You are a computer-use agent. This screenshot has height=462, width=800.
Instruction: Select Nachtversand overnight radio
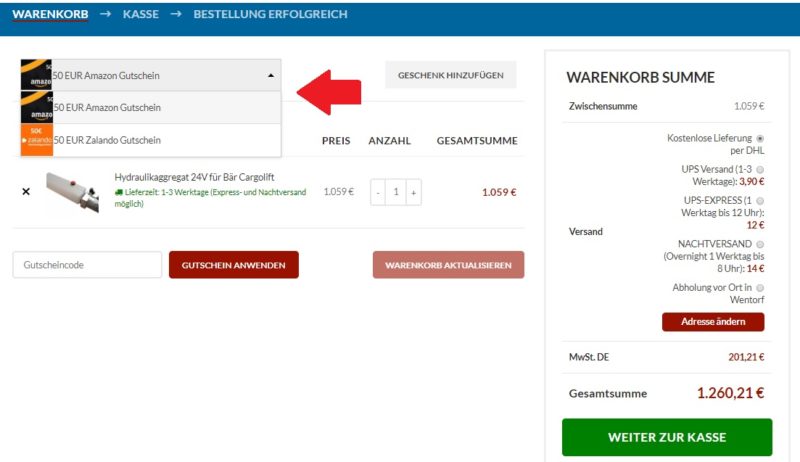click(x=760, y=244)
